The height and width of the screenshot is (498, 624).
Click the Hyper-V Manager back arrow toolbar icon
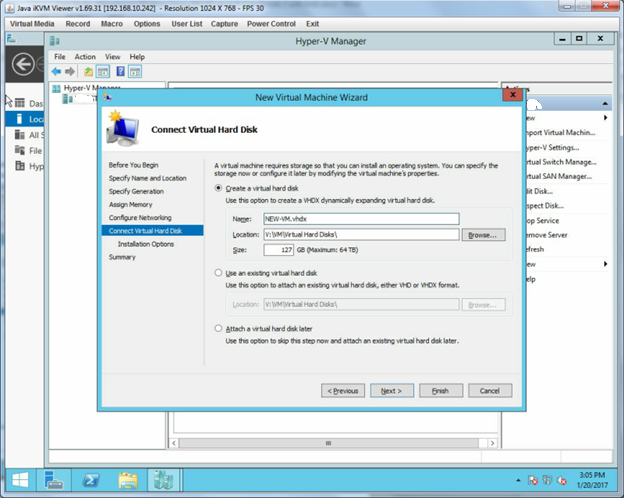pos(56,72)
